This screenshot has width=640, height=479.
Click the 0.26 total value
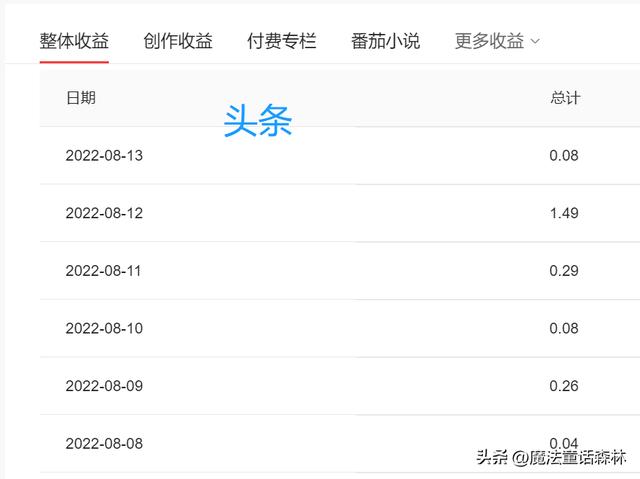point(564,386)
